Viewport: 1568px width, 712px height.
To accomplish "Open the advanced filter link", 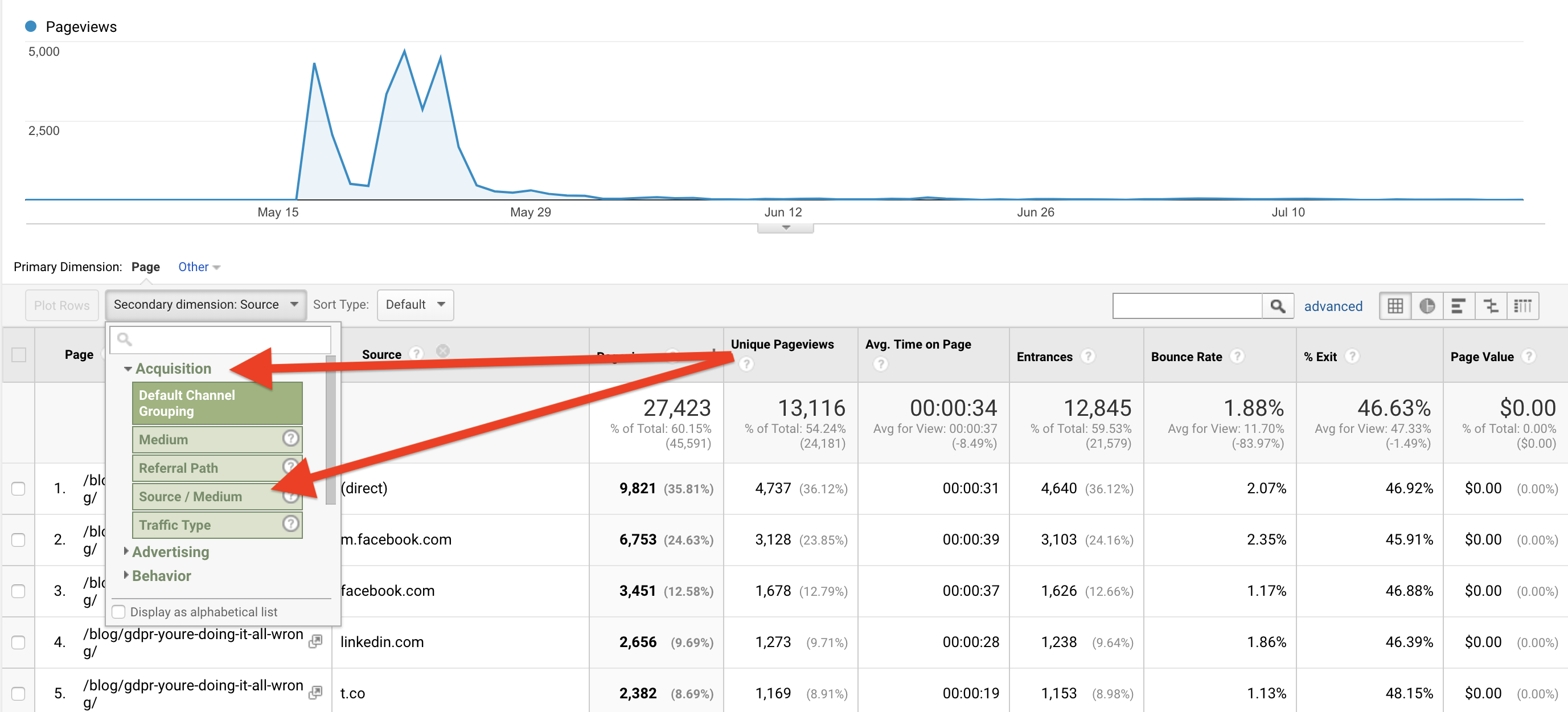I will (1333, 306).
